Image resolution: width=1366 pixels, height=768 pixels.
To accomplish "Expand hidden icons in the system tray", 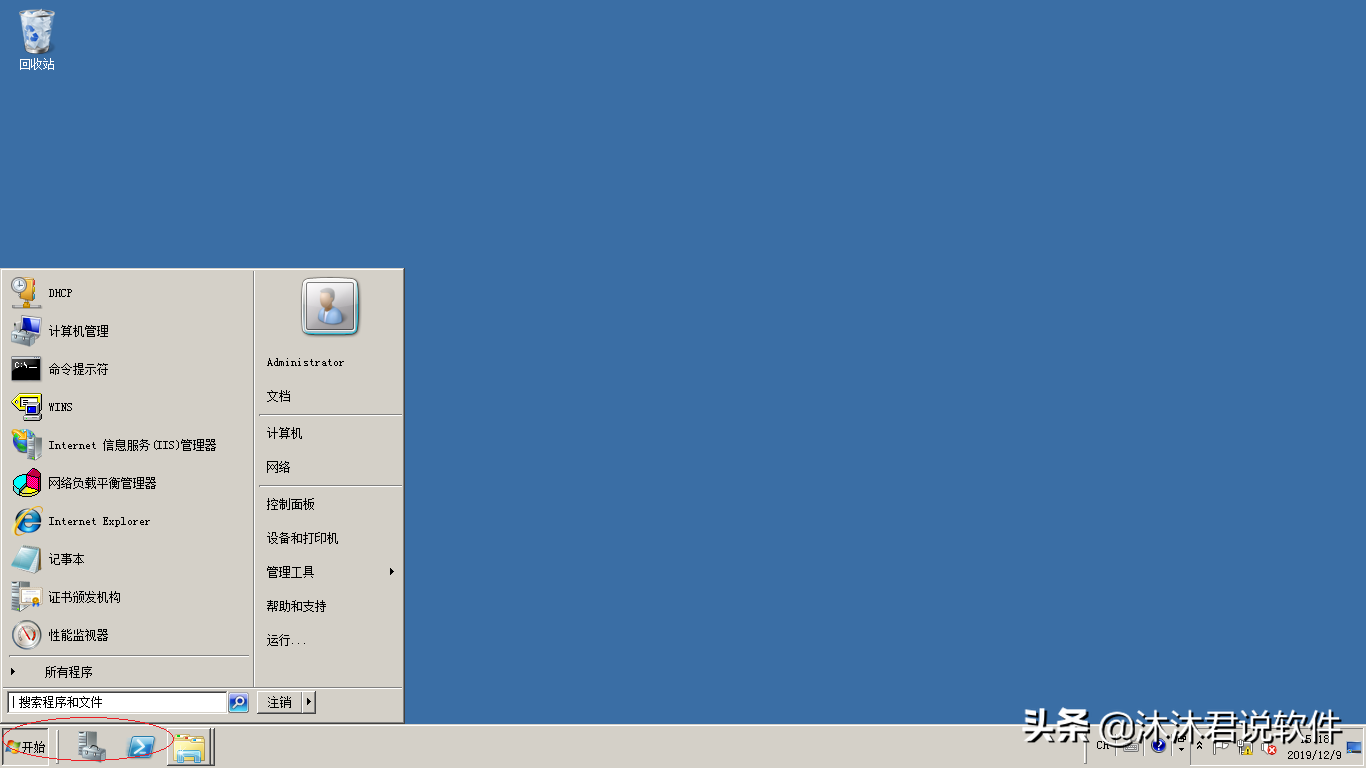I will [x=1200, y=746].
